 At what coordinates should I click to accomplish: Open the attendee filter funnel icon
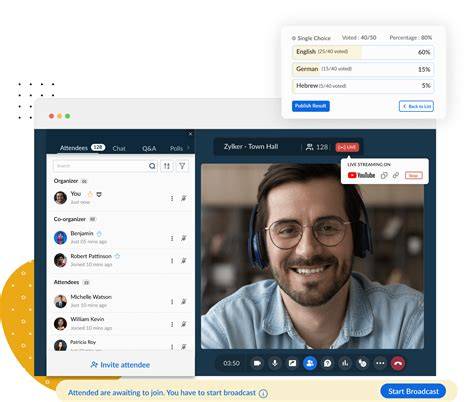tap(182, 166)
